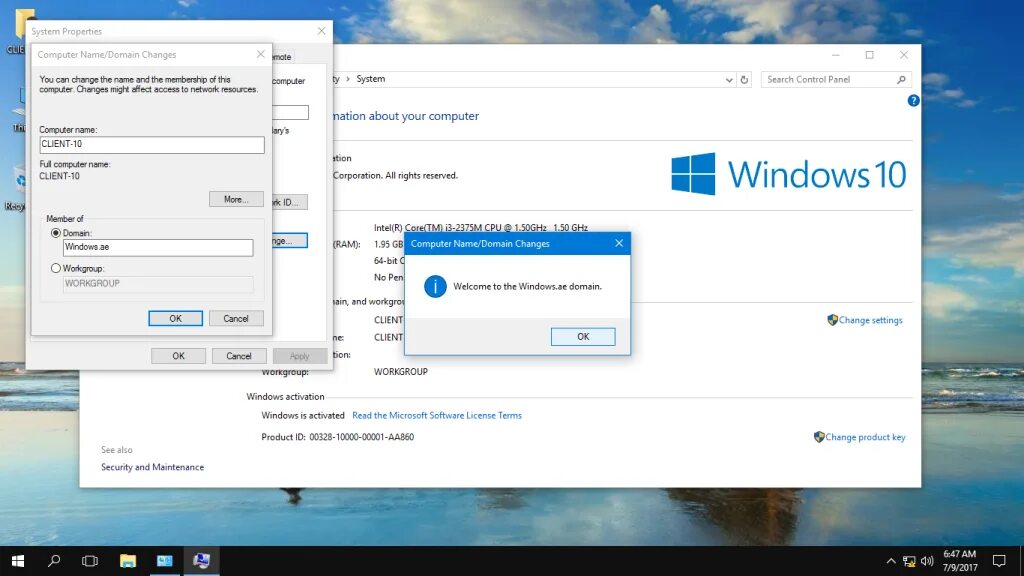Switch to System Properties taskbar icon
This screenshot has height=576, width=1024.
(201, 561)
